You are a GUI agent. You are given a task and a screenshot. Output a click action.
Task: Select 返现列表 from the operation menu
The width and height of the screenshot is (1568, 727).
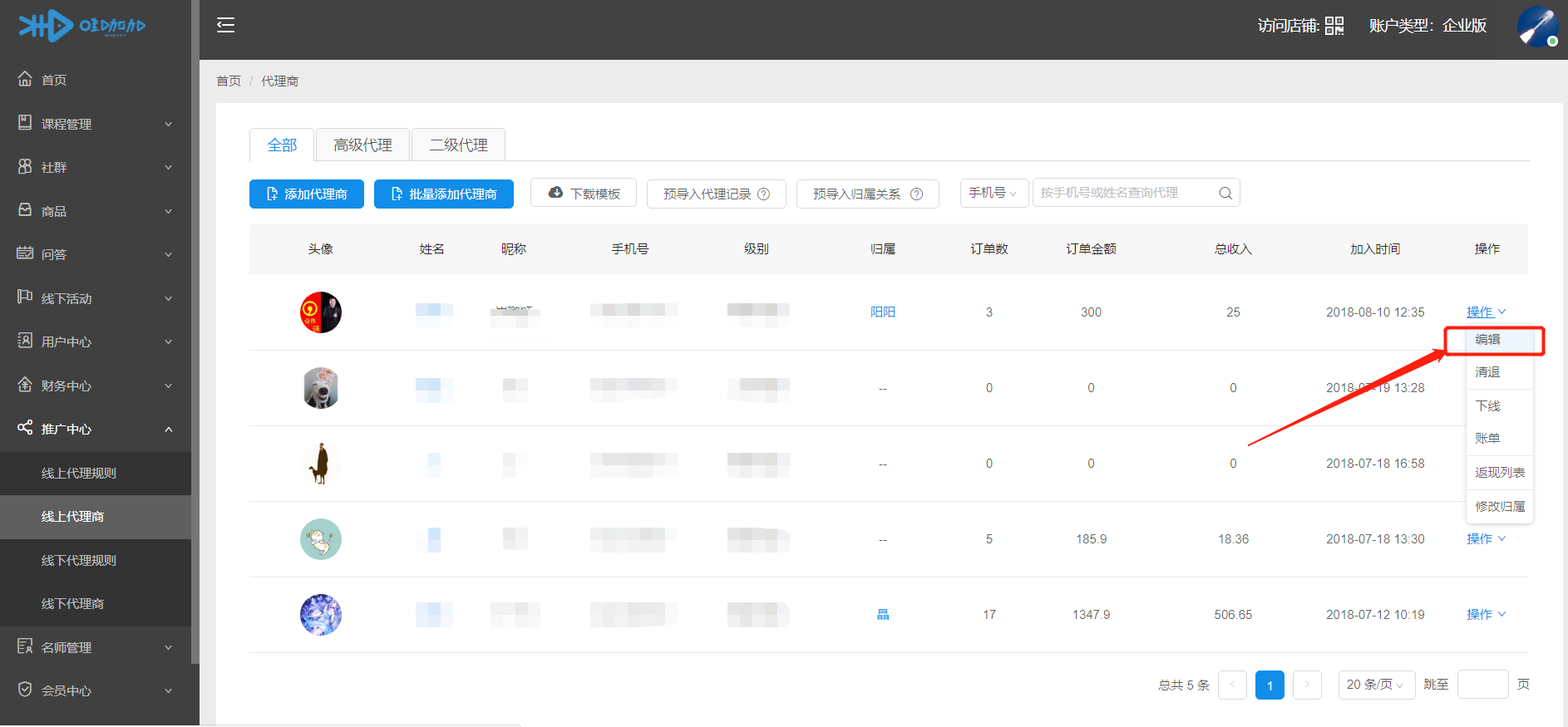(x=1499, y=473)
